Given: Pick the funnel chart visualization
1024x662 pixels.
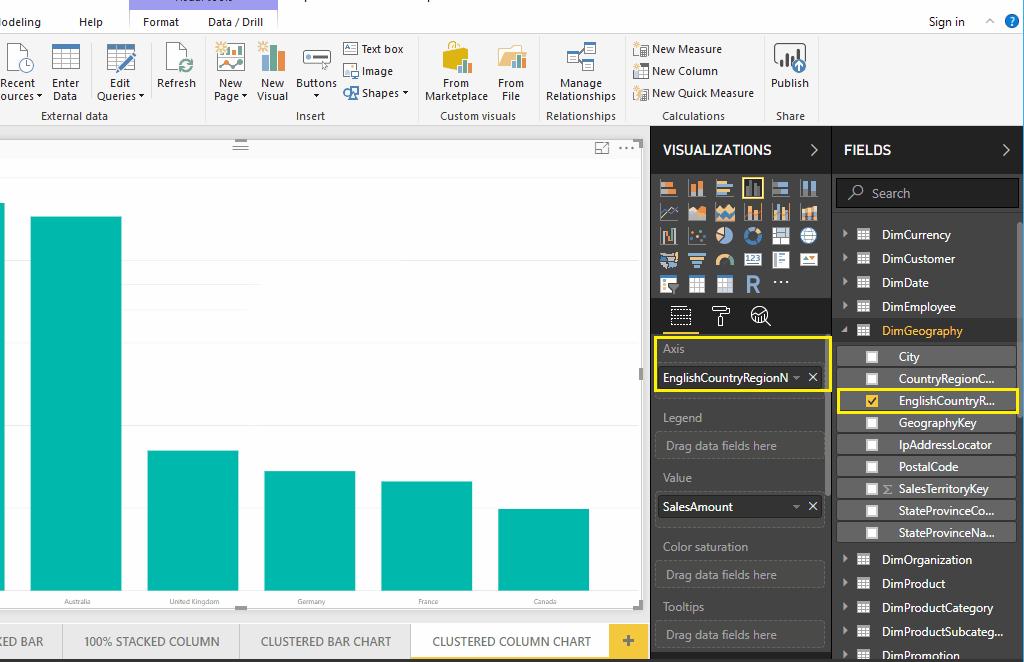Looking at the screenshot, I should (697, 260).
